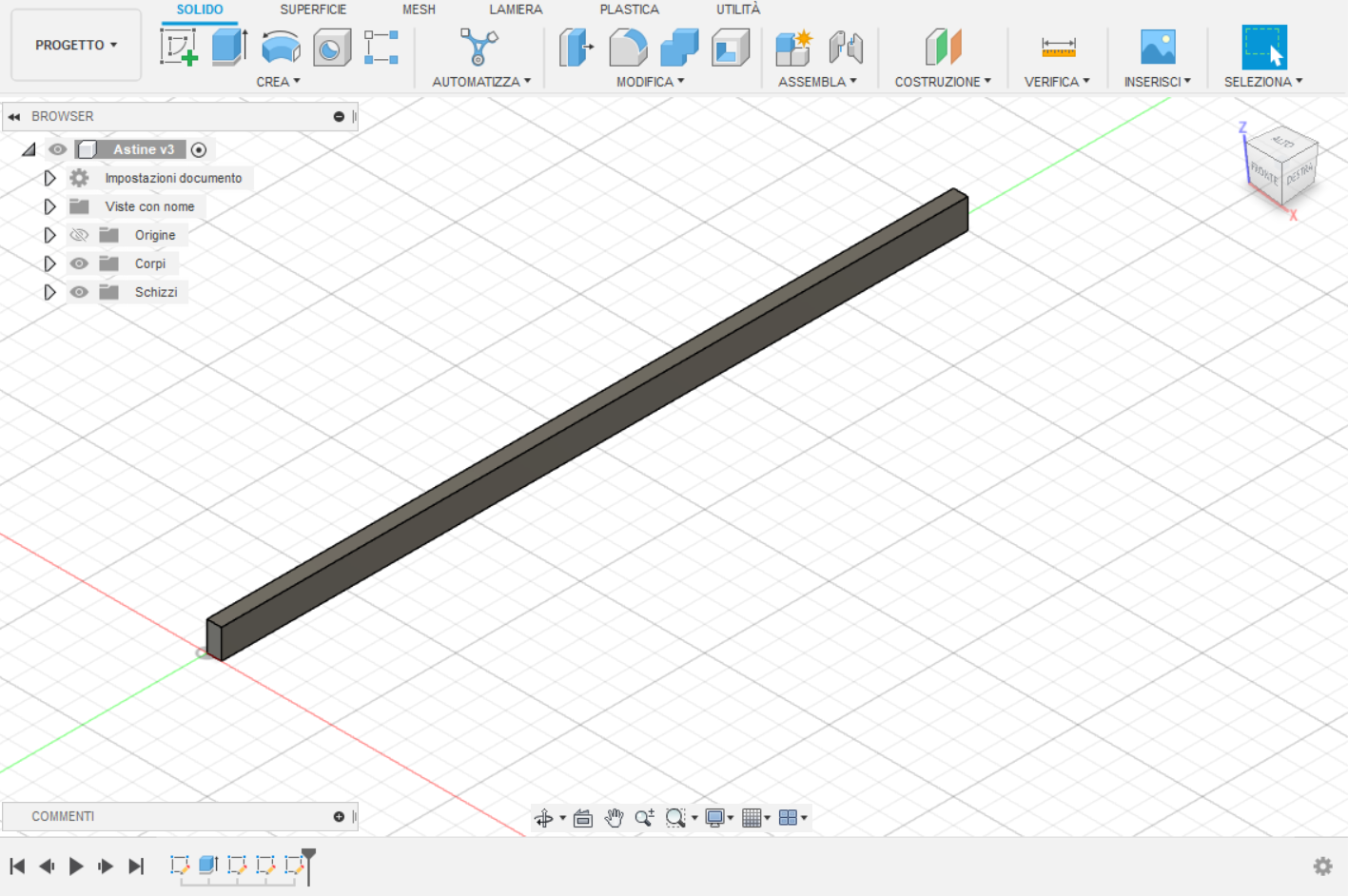Select the Extrude tool in CREA

pyautogui.click(x=229, y=47)
